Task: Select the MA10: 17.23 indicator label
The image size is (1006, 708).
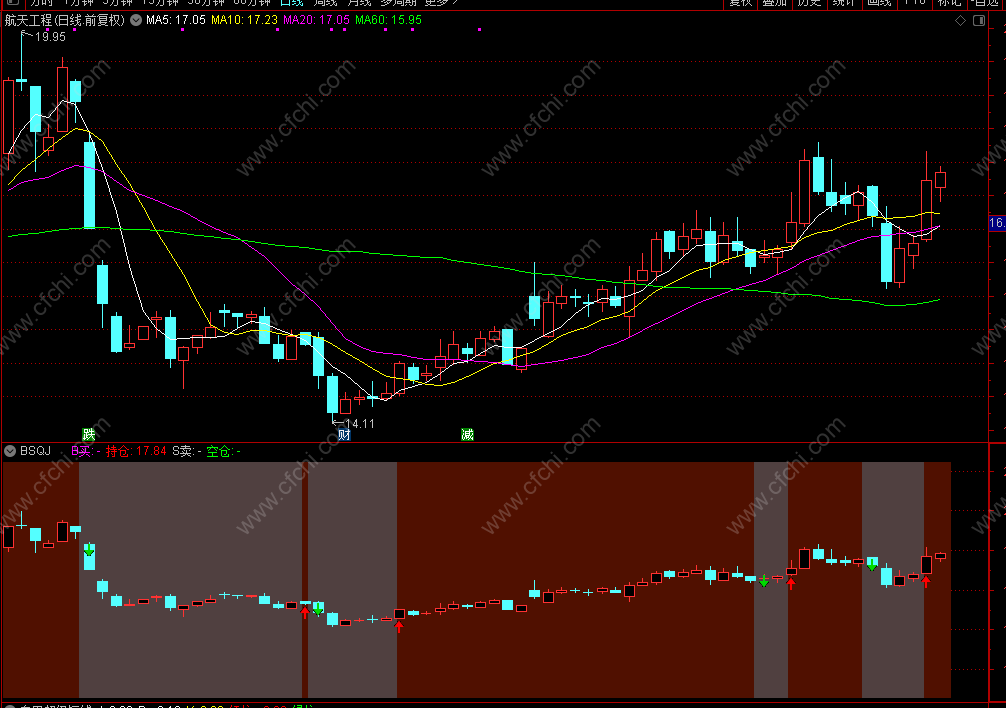Action: [x=244, y=20]
